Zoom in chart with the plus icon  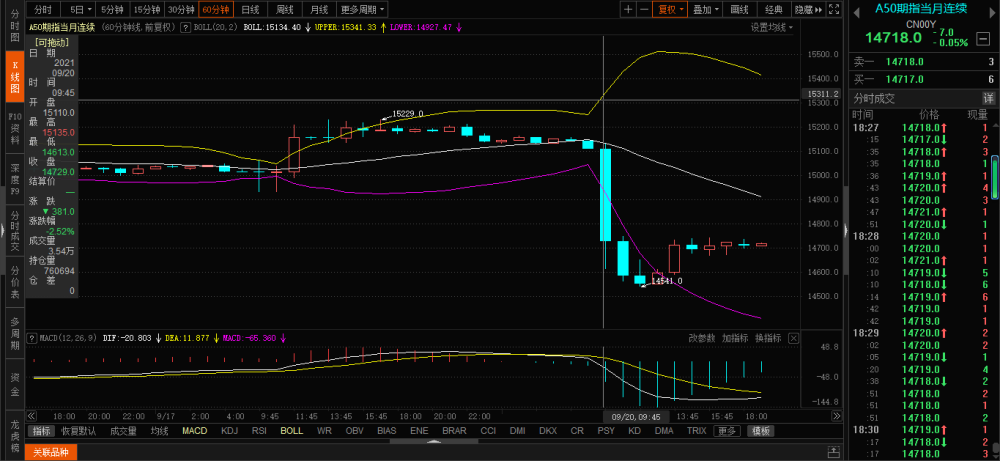click(628, 10)
